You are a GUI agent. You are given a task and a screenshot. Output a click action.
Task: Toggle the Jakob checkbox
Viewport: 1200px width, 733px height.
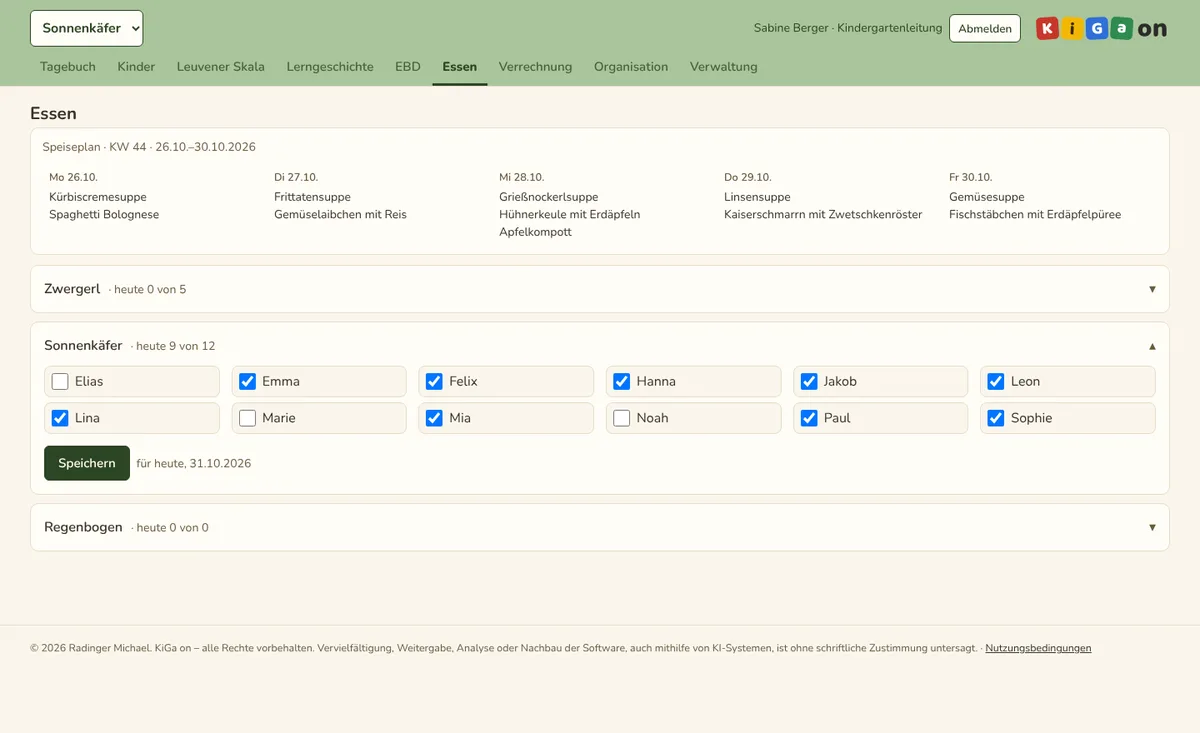(808, 381)
